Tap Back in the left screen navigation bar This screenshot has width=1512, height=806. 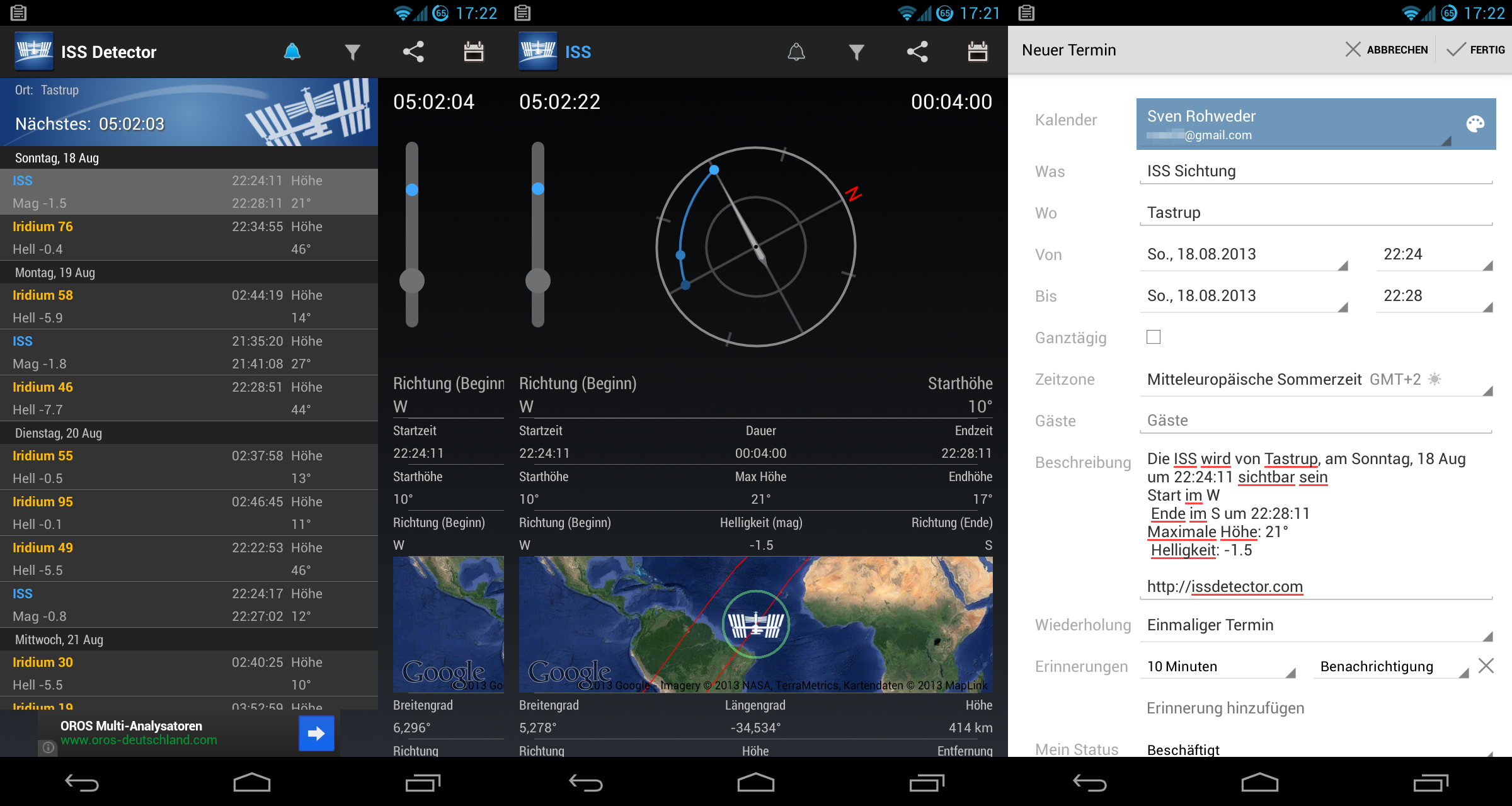[x=82, y=783]
